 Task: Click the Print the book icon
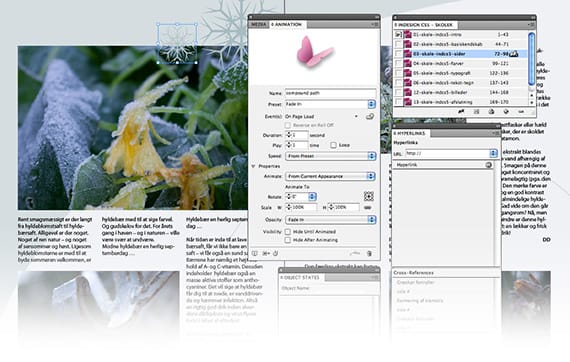coord(491,112)
